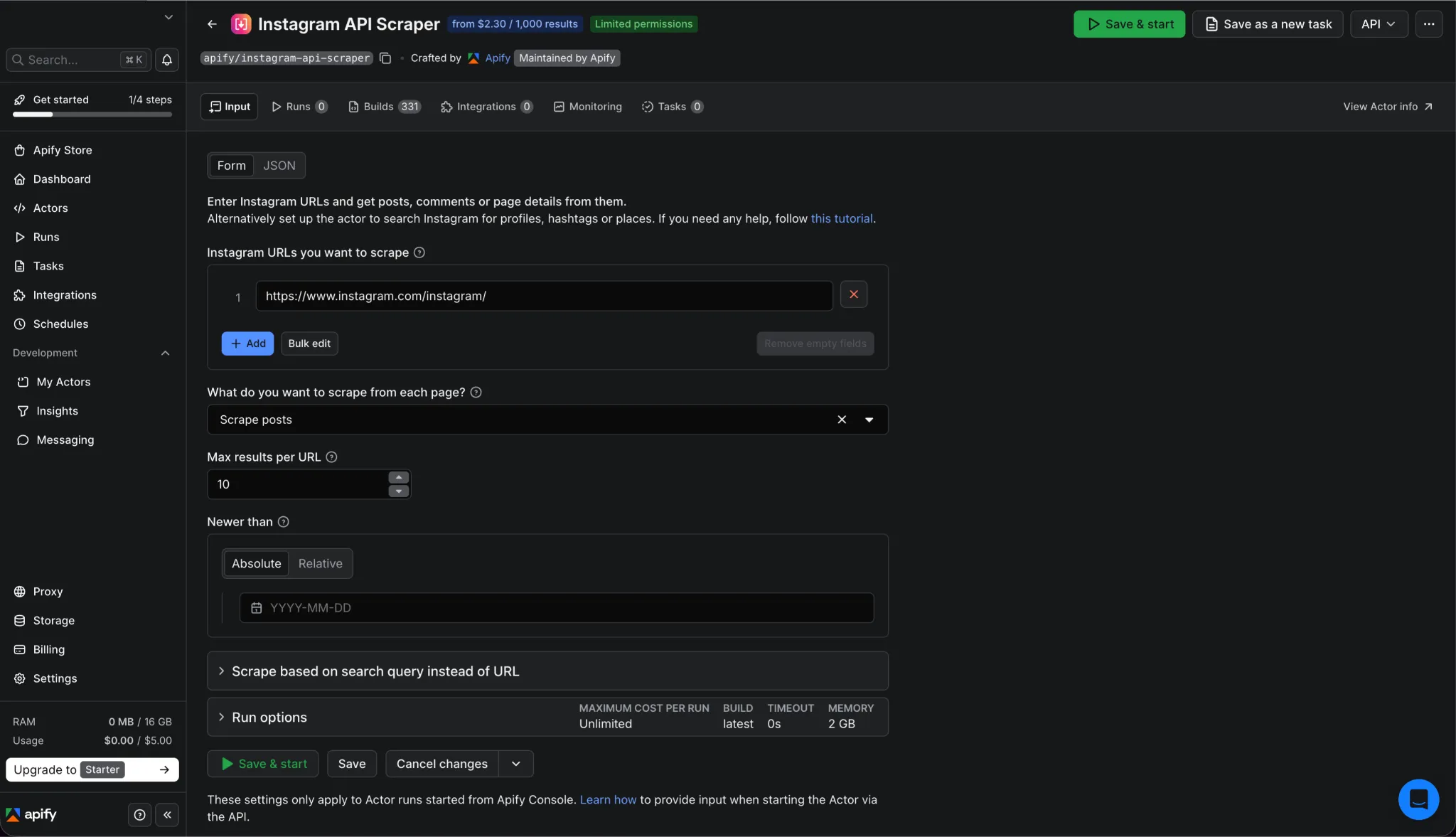Focus the Search box
This screenshot has height=837, width=1456.
(x=78, y=60)
